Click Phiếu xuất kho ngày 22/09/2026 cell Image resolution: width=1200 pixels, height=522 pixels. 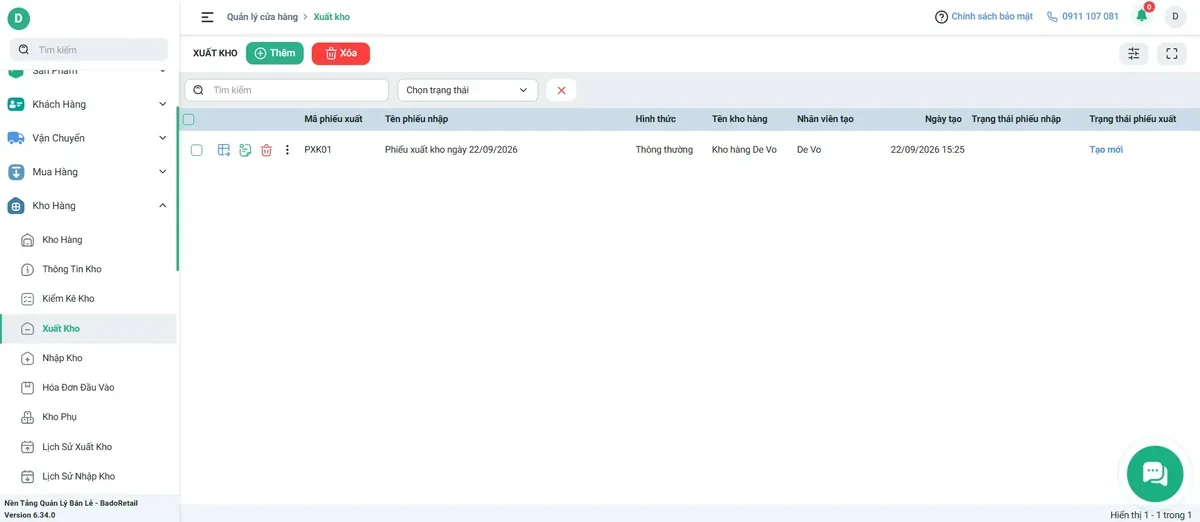pos(451,150)
